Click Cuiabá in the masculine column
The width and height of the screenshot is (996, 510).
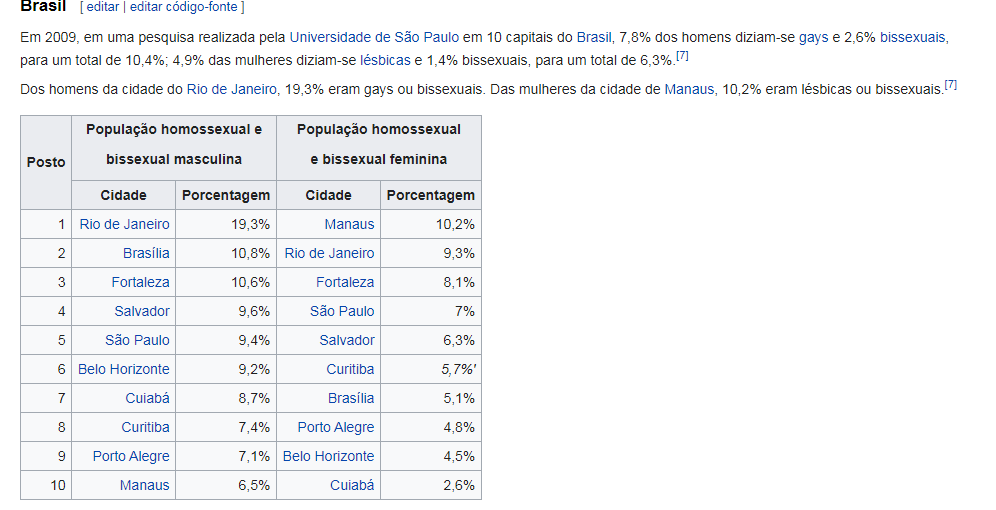coord(147,398)
